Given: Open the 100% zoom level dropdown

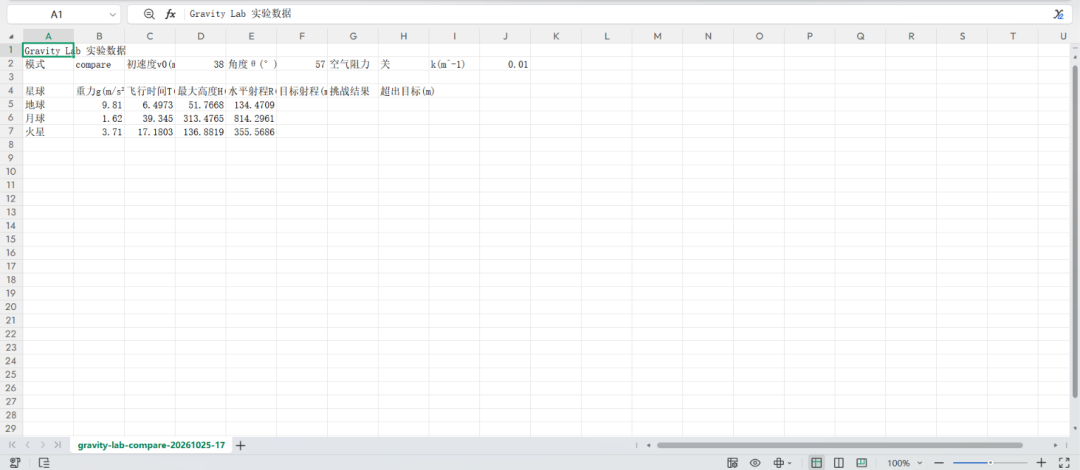Looking at the screenshot, I should tap(905, 463).
